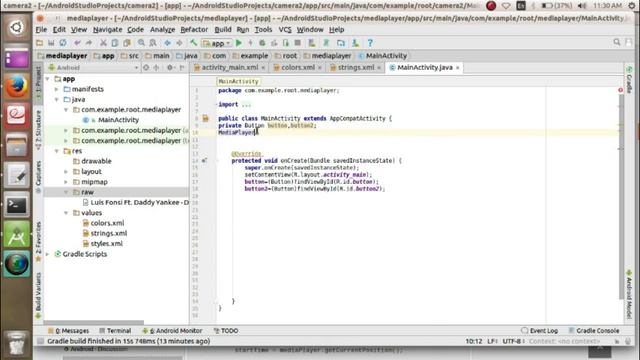
Task: Run the app with green play icon
Action: [239, 43]
